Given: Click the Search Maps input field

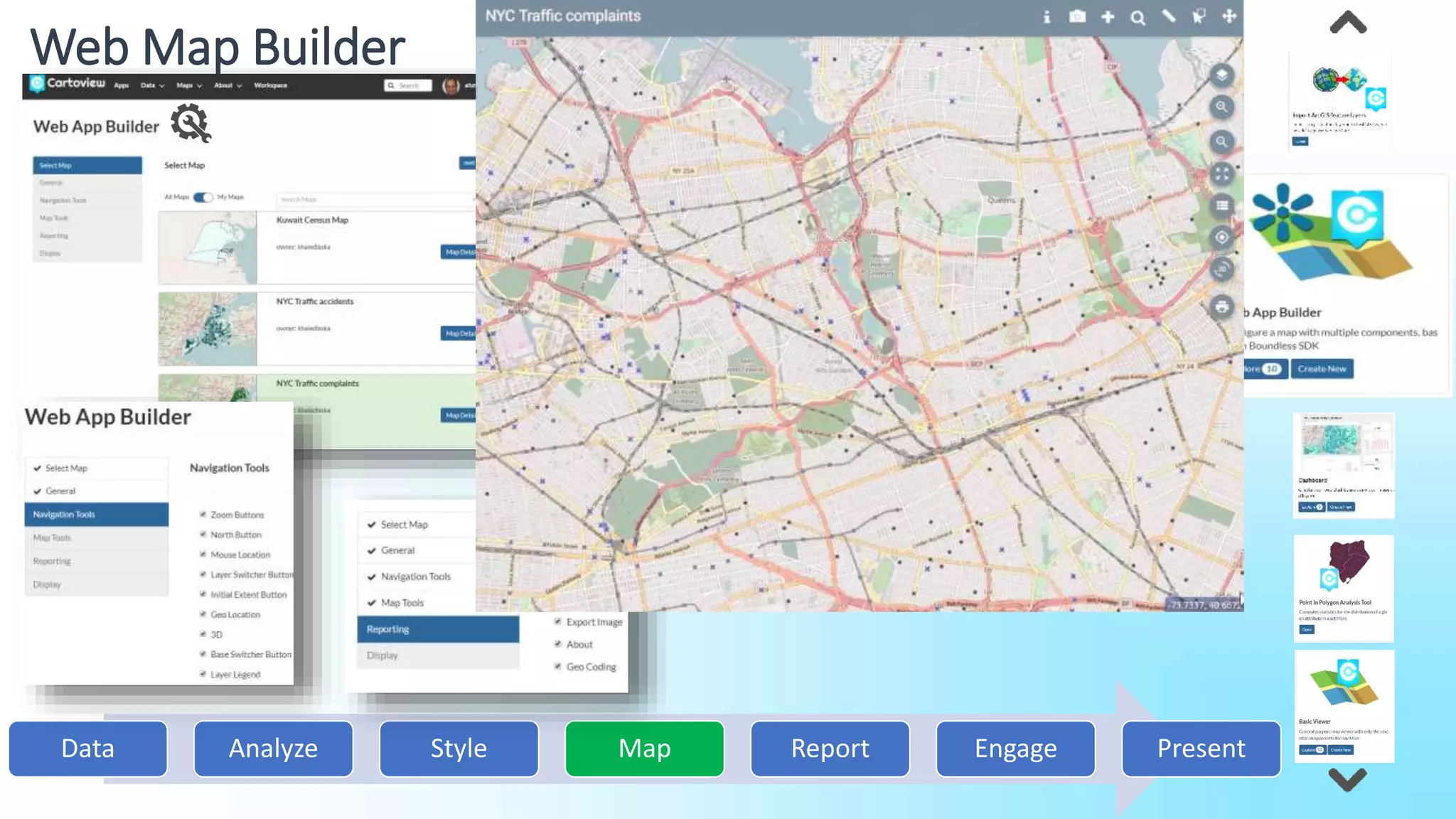Looking at the screenshot, I should [375, 200].
